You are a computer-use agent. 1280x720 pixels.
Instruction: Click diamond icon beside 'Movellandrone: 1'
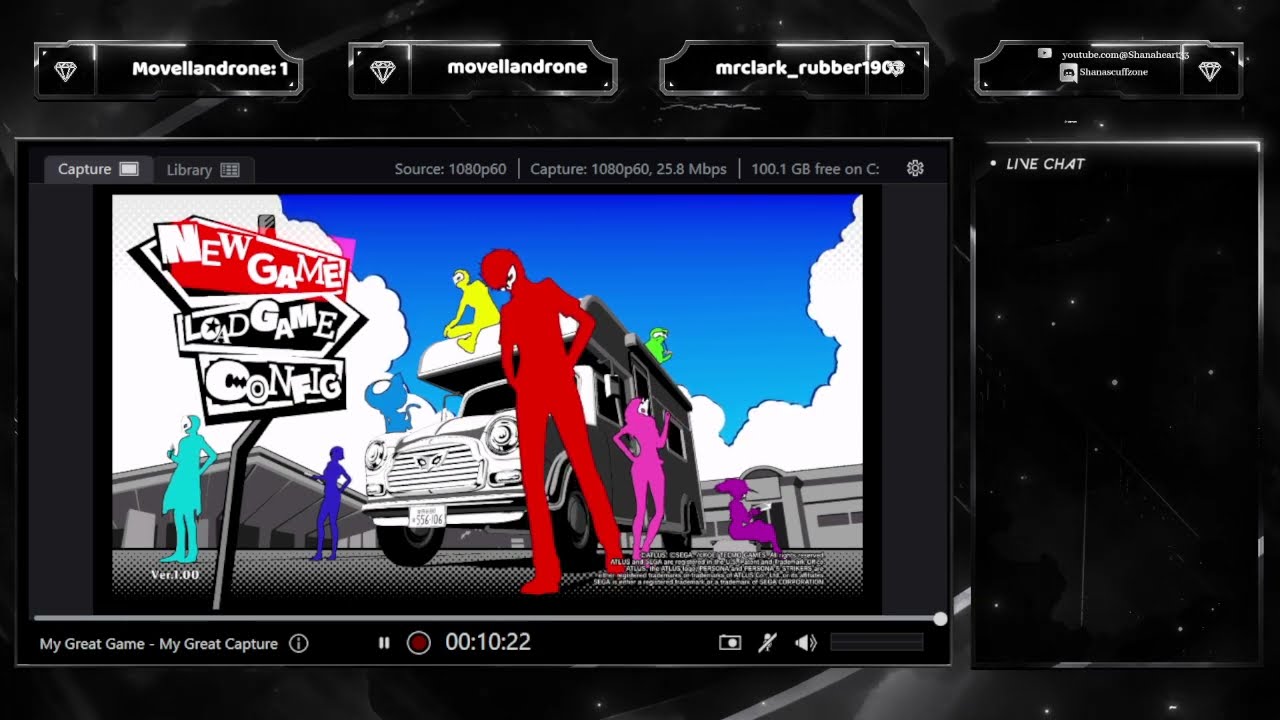(x=66, y=72)
